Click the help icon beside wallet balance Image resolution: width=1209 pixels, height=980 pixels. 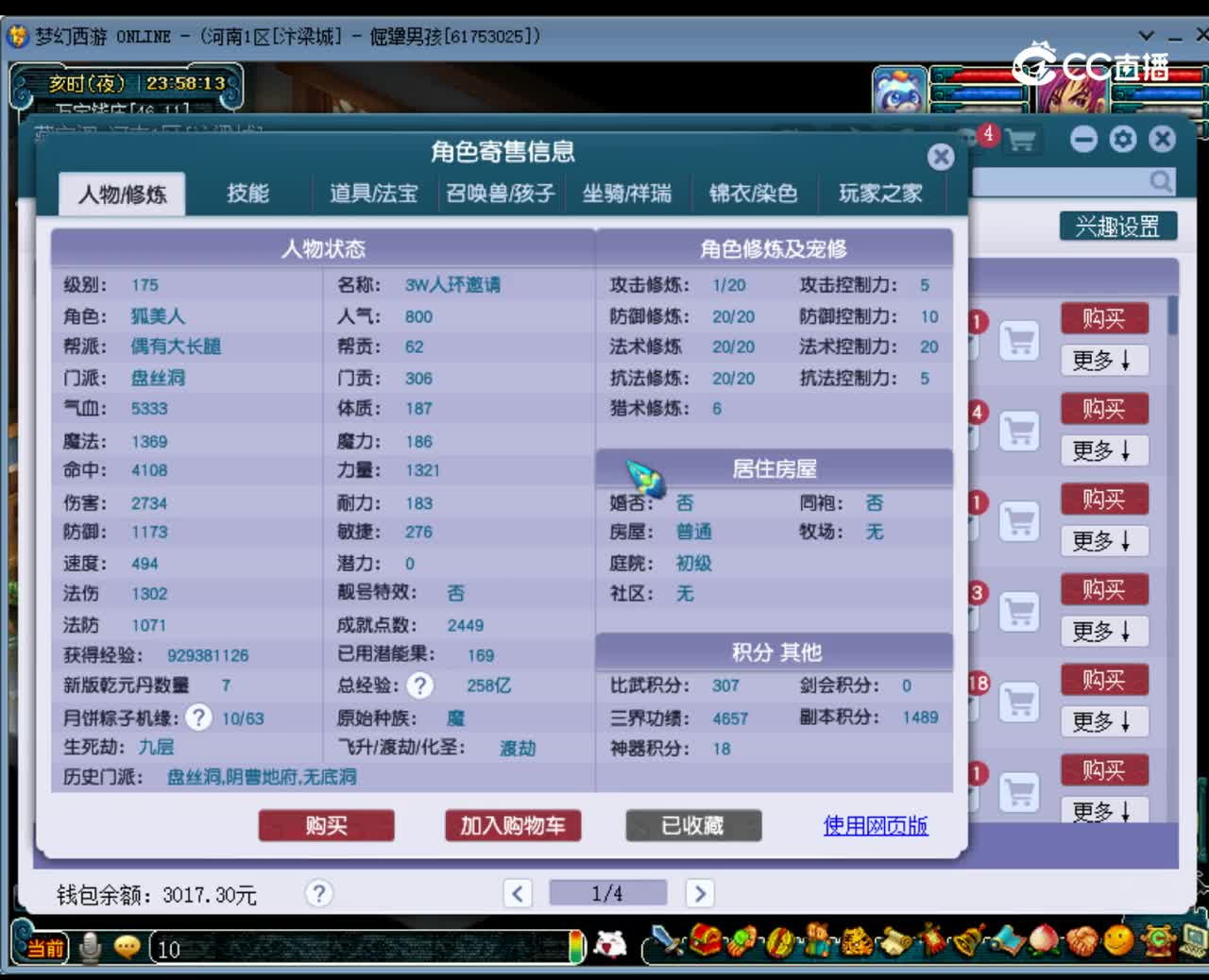319,893
